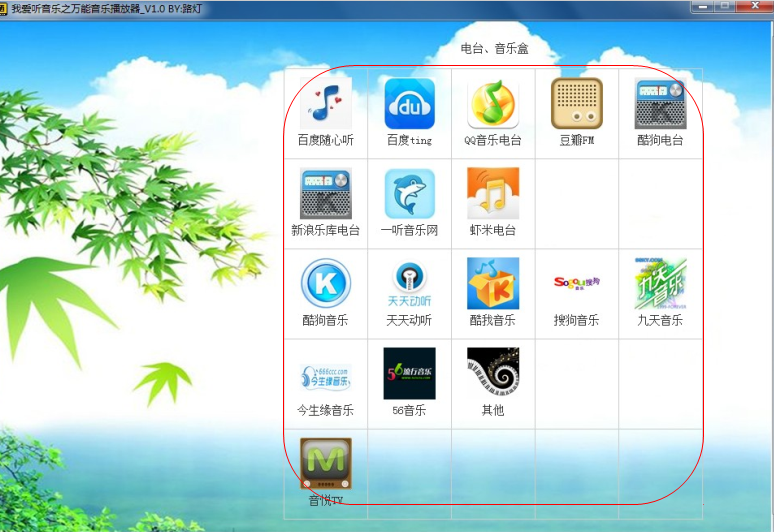Open the 九天音乐 green logo icon
Viewport: 774px width, 532px height.
pos(660,283)
